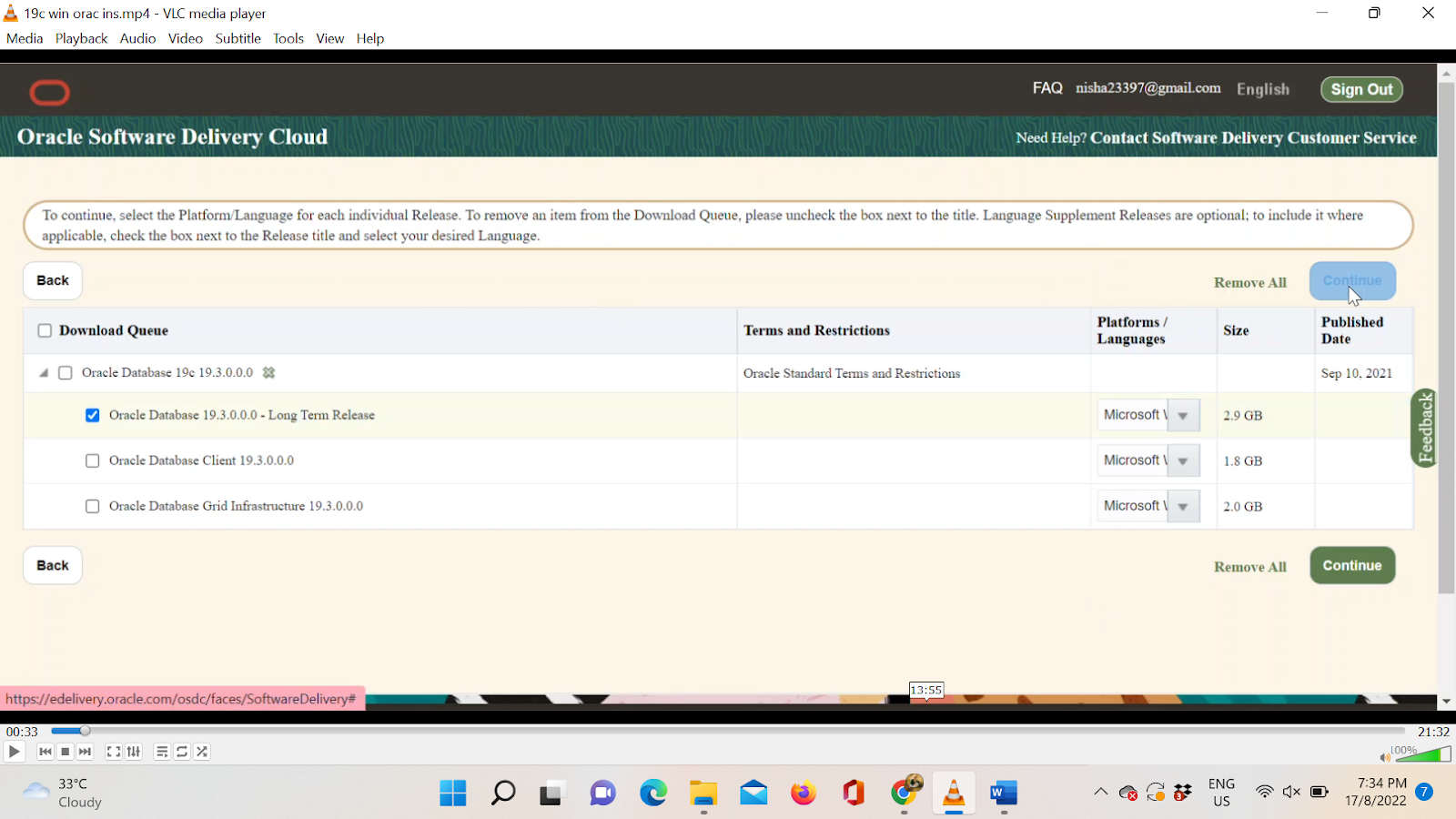Toggle random shuffle in VLC
Viewport: 1456px width, 819px height.
(202, 752)
